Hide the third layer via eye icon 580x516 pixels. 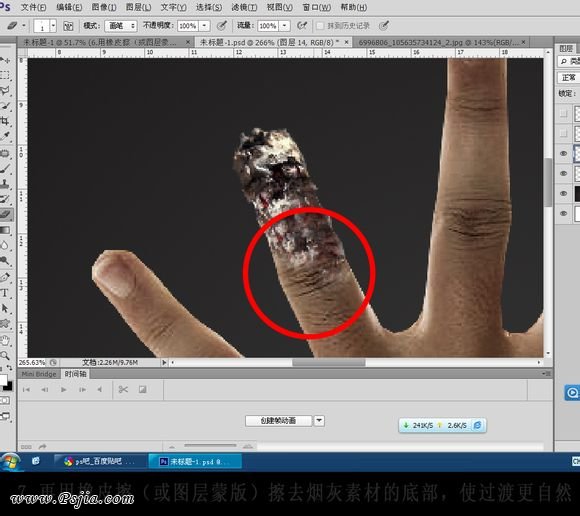[x=563, y=154]
